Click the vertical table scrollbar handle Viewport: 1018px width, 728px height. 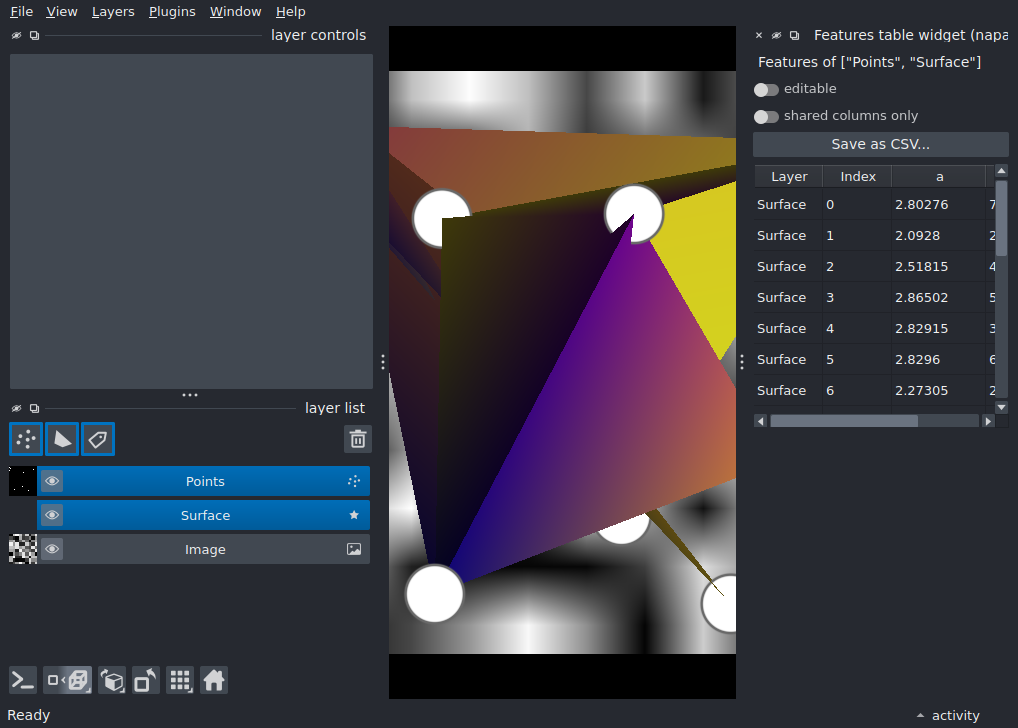coord(1001,218)
